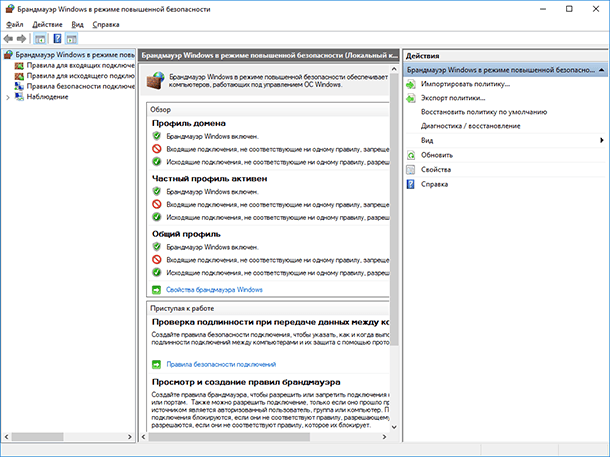Toggle the Actions pane toolbar icon
Screen dimensions: 610x457
pos(71,39)
